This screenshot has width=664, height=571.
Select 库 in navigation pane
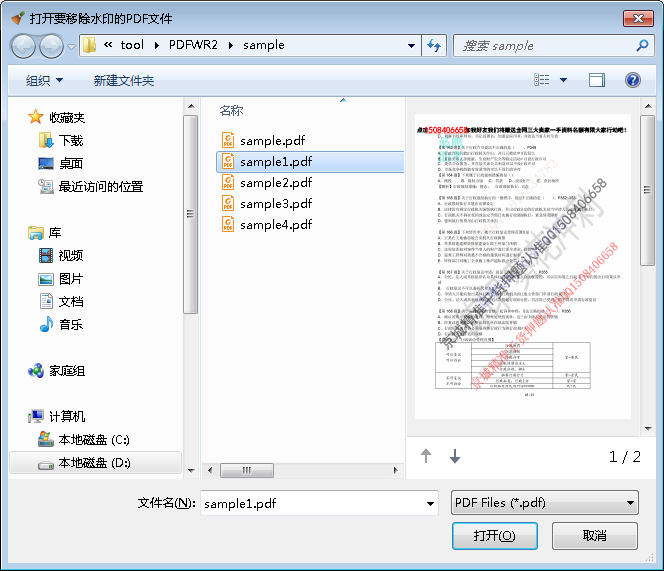point(55,233)
